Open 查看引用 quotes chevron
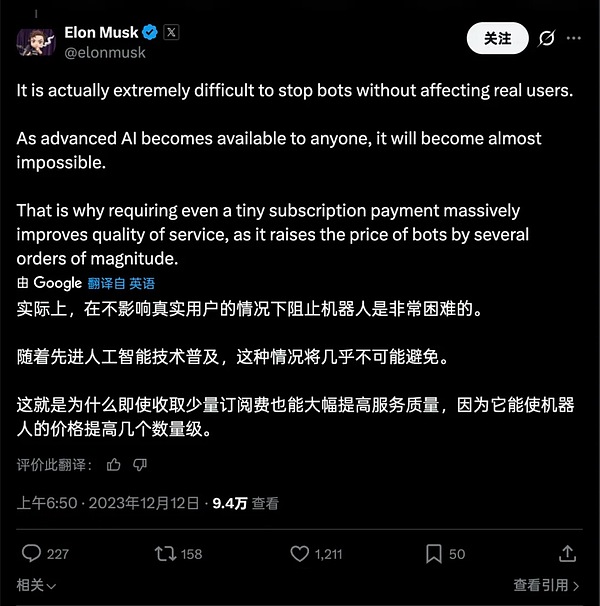 [546, 585]
